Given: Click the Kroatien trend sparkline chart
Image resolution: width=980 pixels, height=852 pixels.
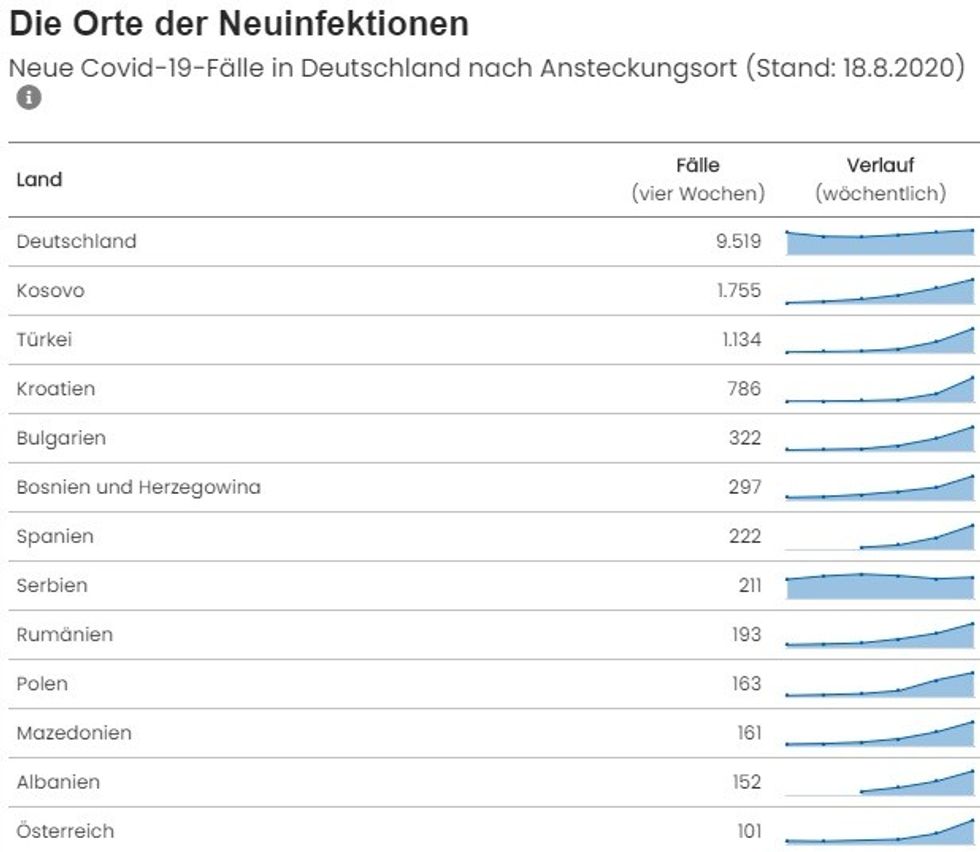Looking at the screenshot, I should click(x=880, y=390).
